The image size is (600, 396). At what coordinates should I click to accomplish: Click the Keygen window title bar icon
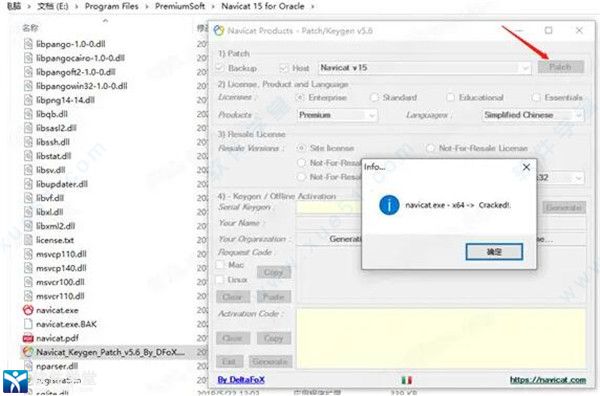(219, 31)
